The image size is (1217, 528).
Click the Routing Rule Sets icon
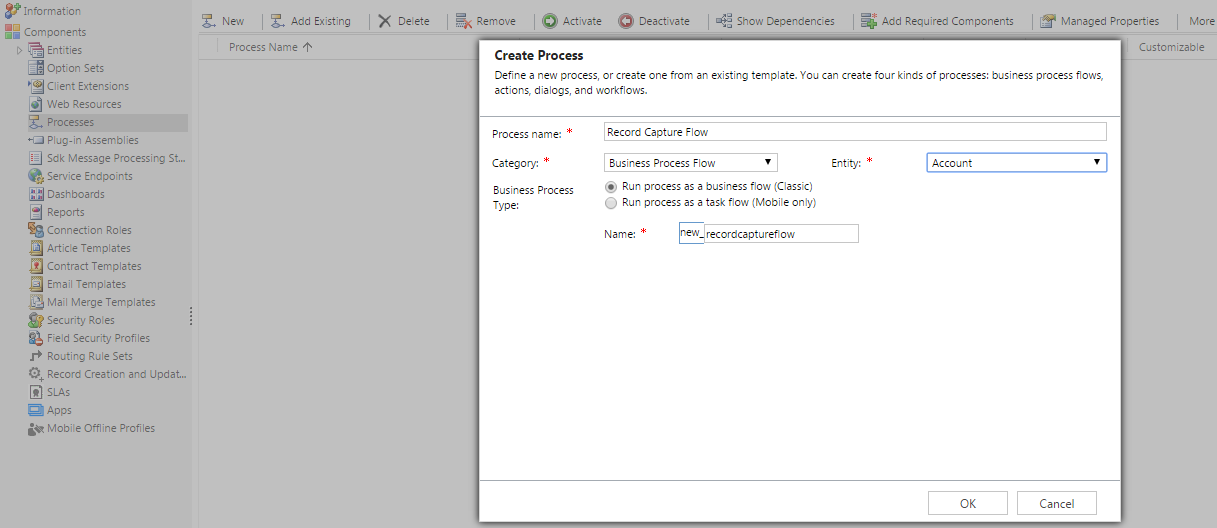coord(36,356)
